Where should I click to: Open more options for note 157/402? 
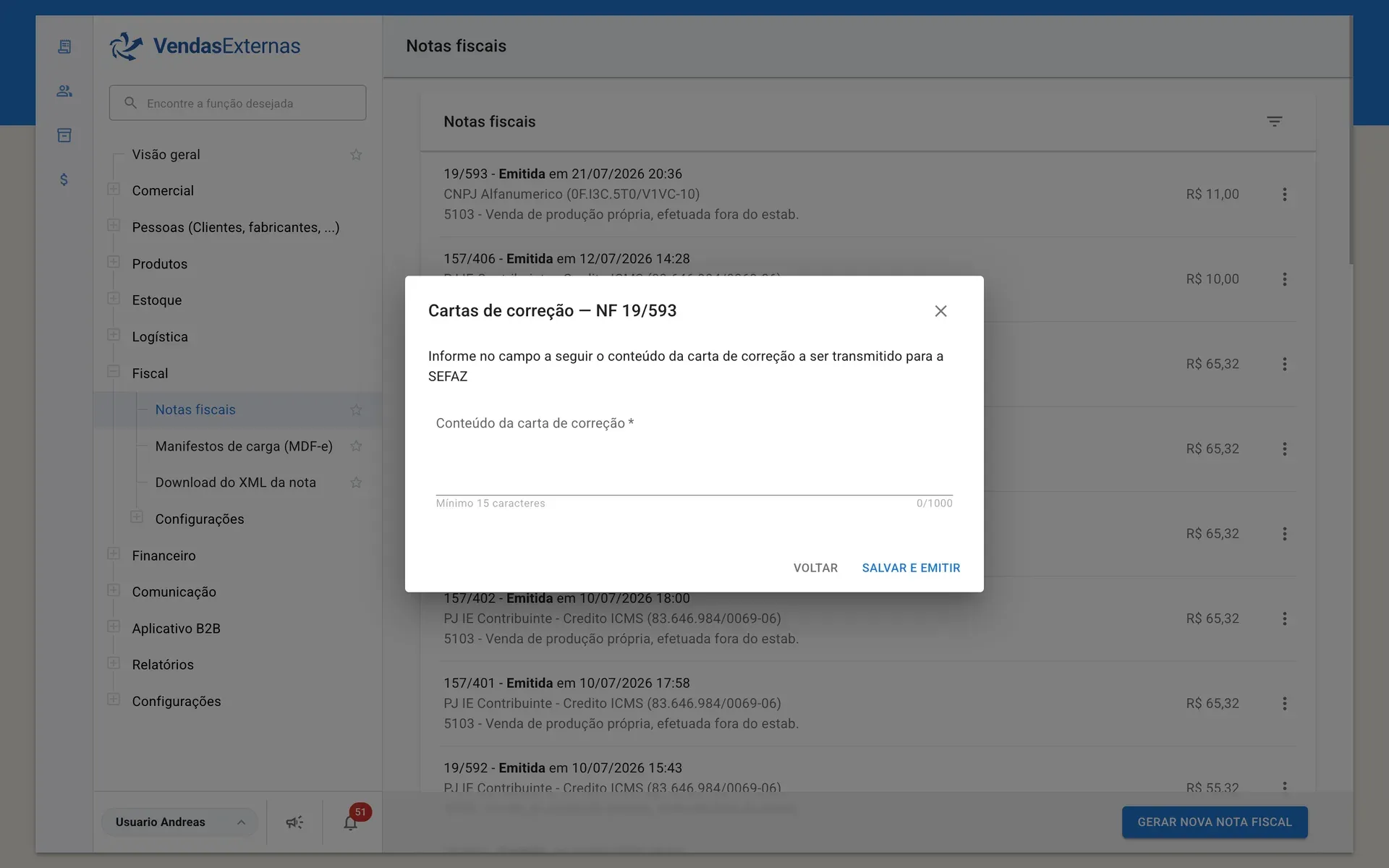point(1285,619)
